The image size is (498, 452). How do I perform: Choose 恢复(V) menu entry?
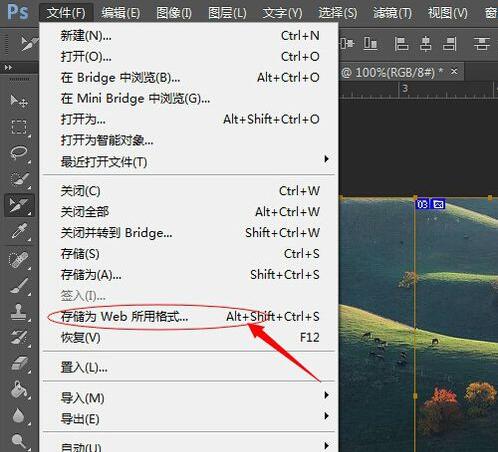[x=189, y=338]
